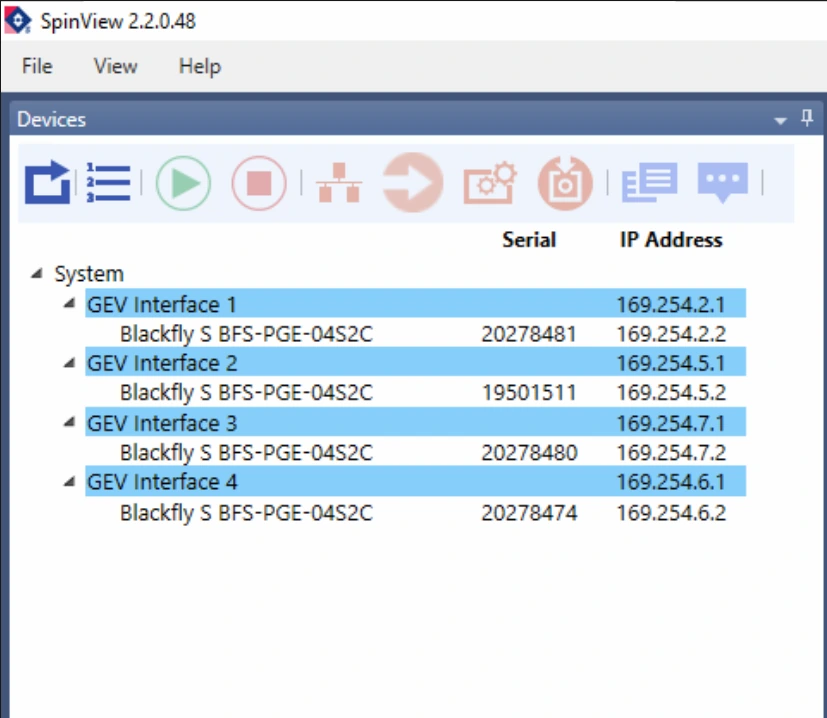Select the Blackfly S camera under GEV Interface 3

[x=246, y=453]
